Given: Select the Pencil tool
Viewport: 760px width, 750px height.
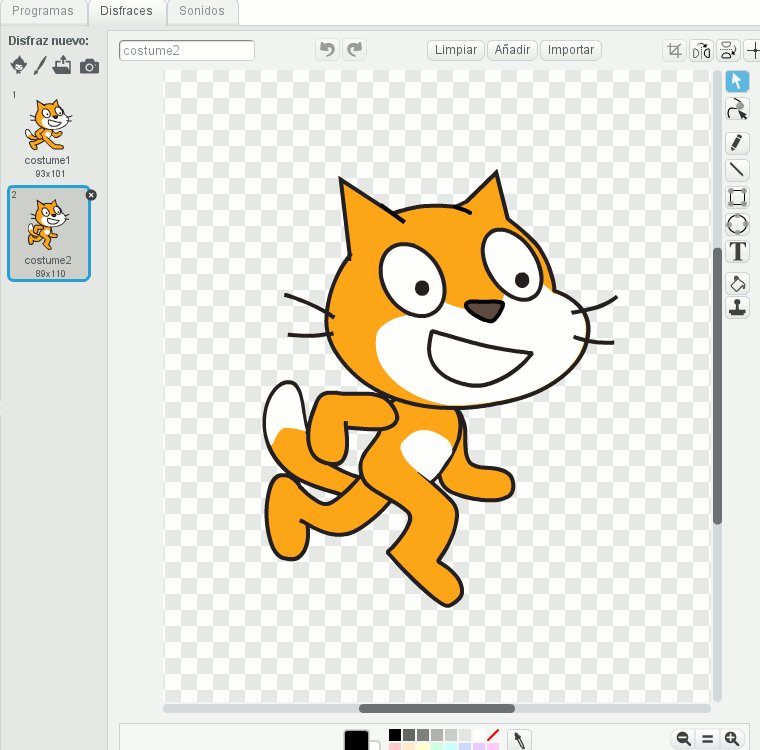Looking at the screenshot, I should (737, 143).
